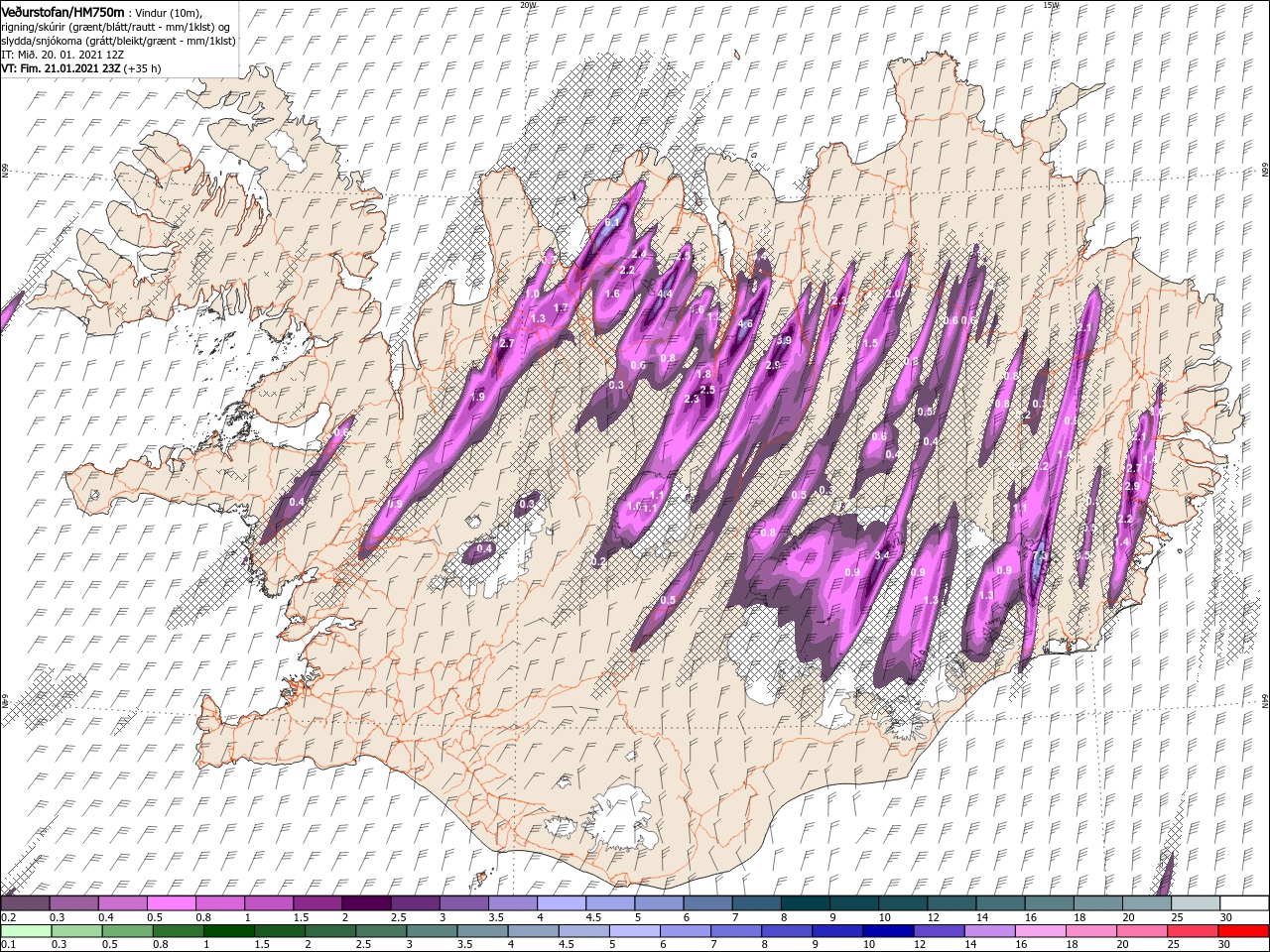The height and width of the screenshot is (952, 1270).
Task: Click the 'rigning/skúrir' rain legend description line
Action: click(115, 26)
